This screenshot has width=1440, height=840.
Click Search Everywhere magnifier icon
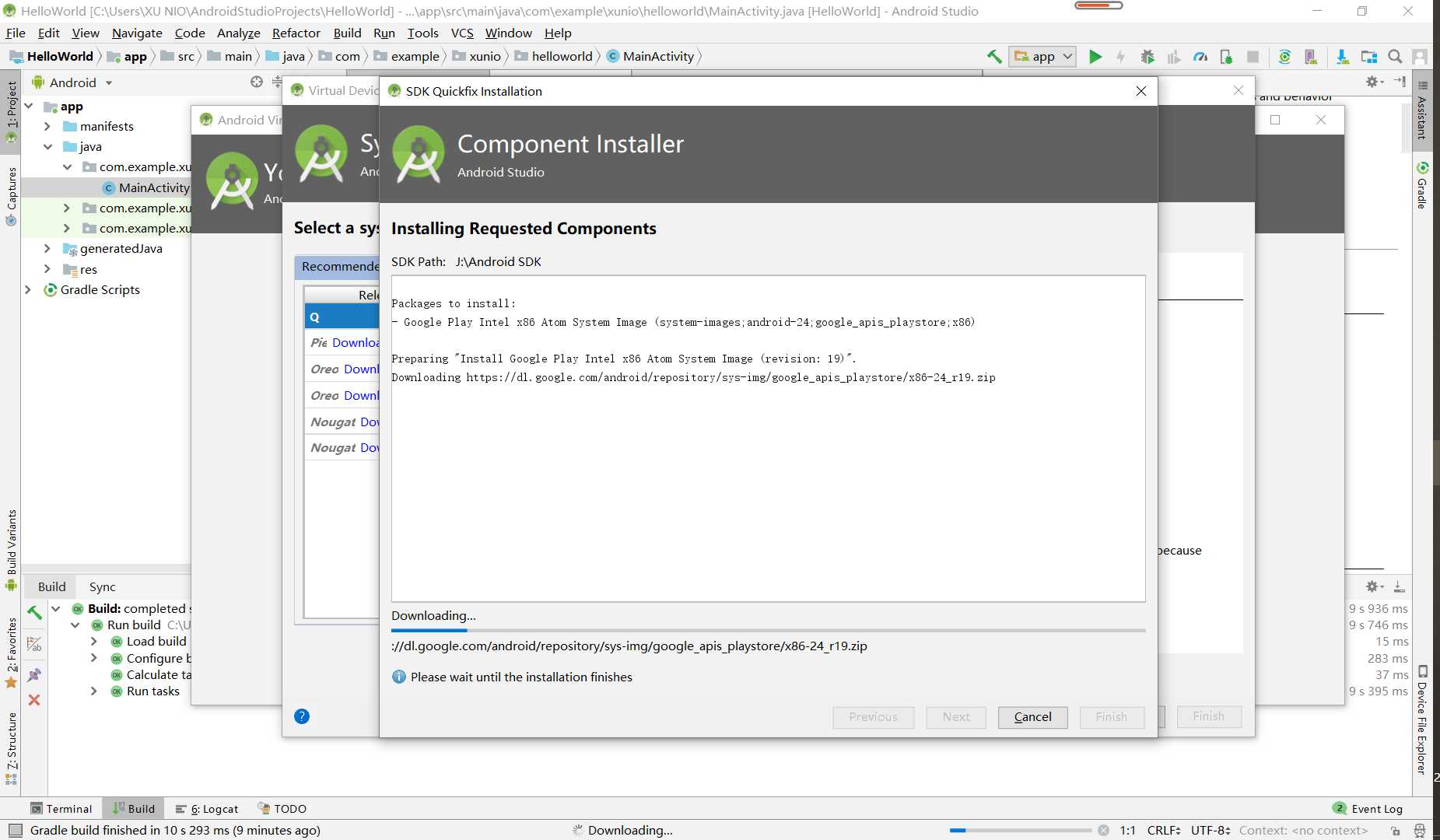[1395, 56]
